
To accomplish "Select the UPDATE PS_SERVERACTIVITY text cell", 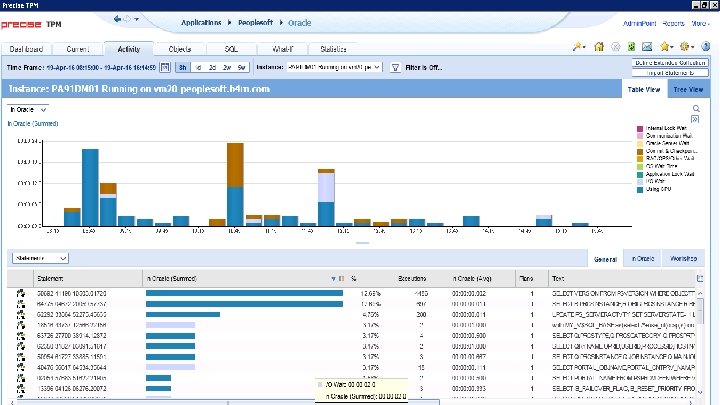I will tap(623, 315).
